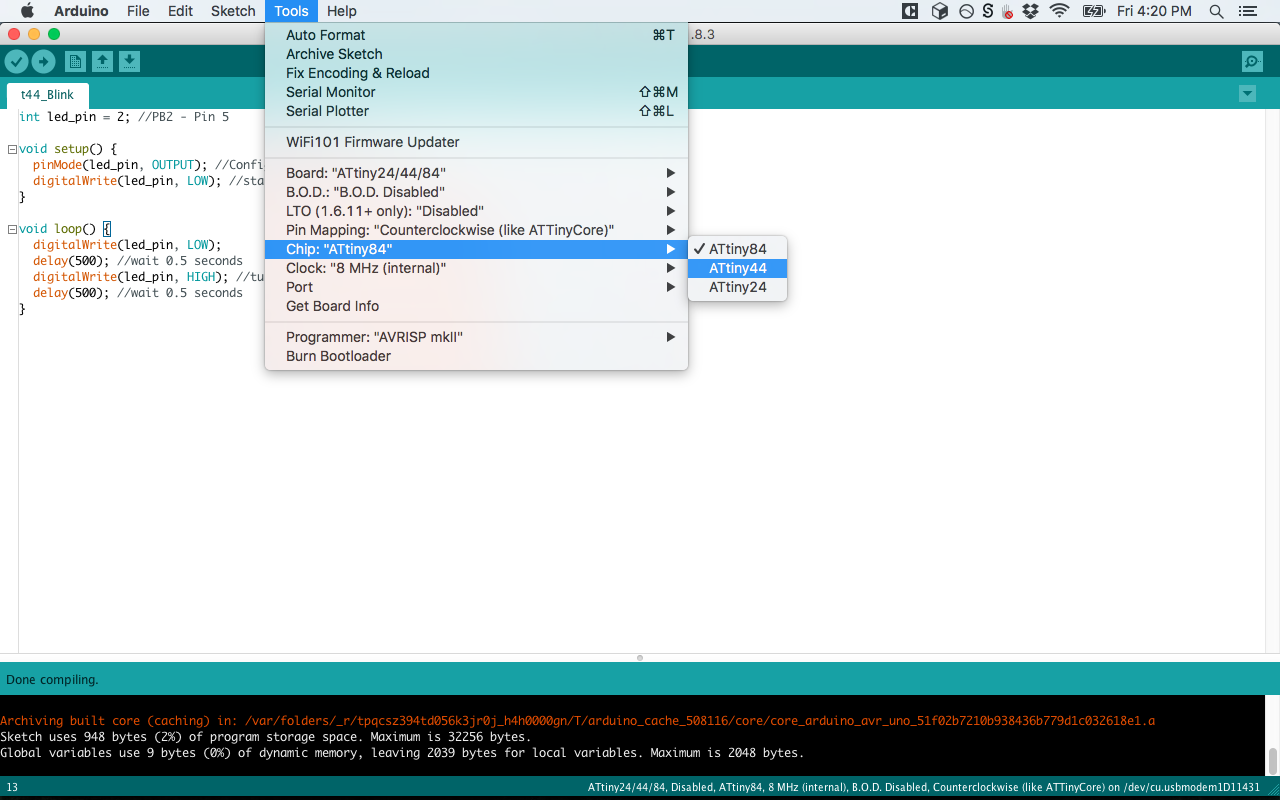Expand the LTO (1.6.11+ only) submenu
1280x800 pixels.
[476, 211]
